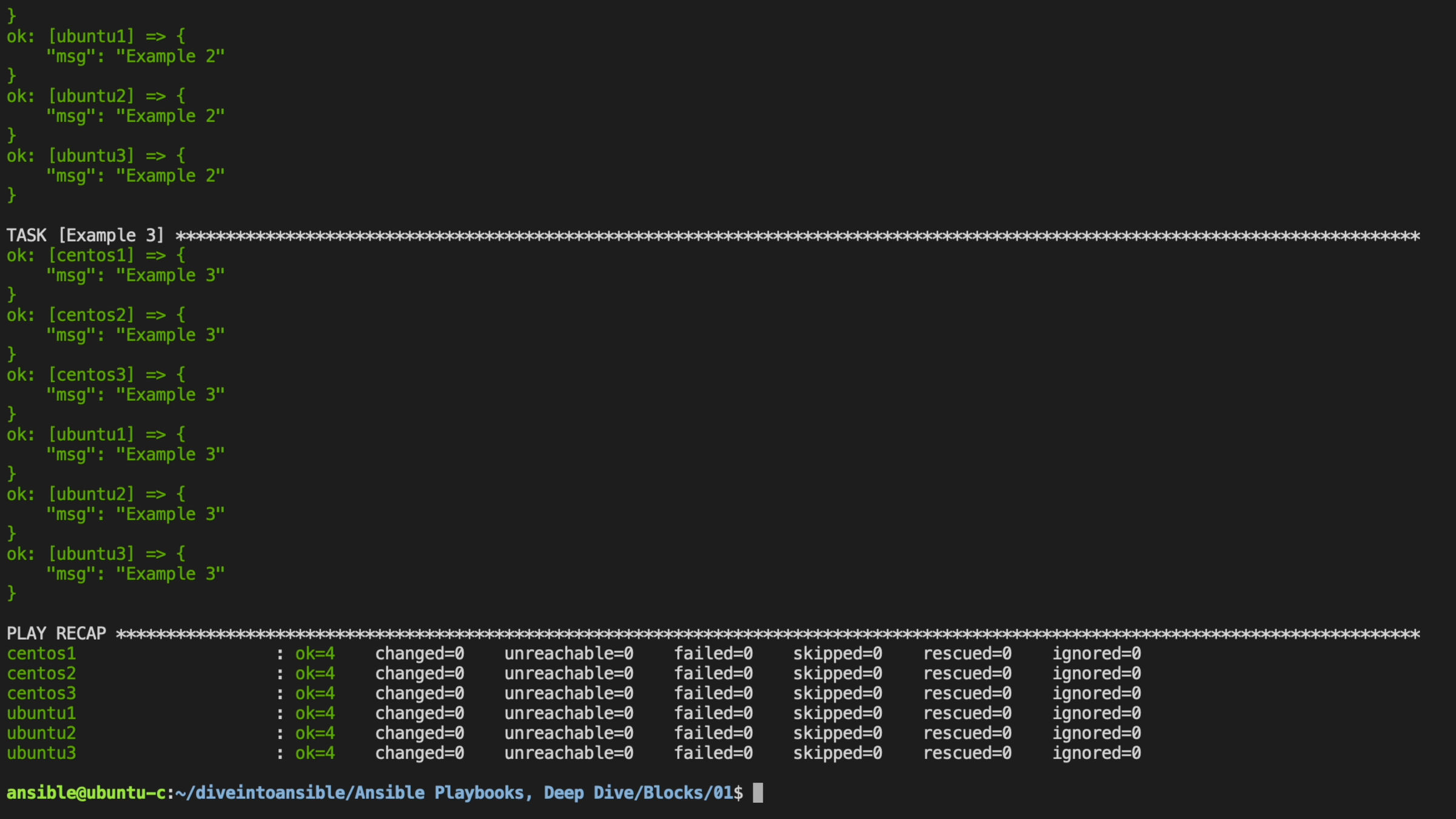Click ignored=0 in the centos2 recap row
The width and height of the screenshot is (1456, 819).
click(x=1096, y=673)
